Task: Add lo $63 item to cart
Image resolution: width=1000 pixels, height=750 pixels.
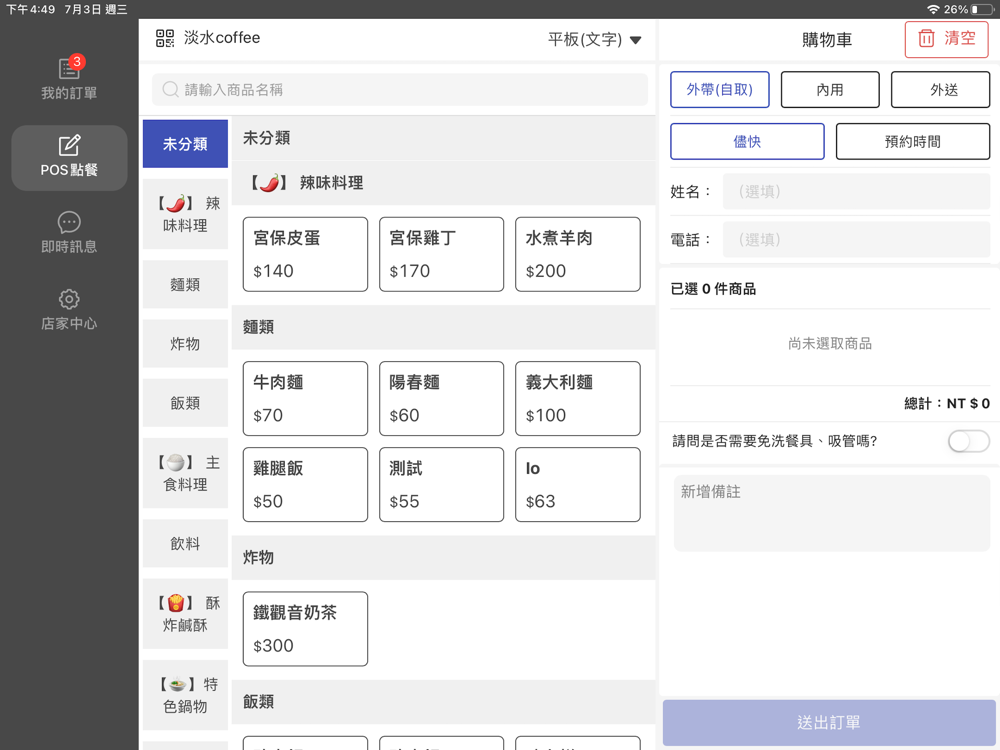Action: [578, 485]
